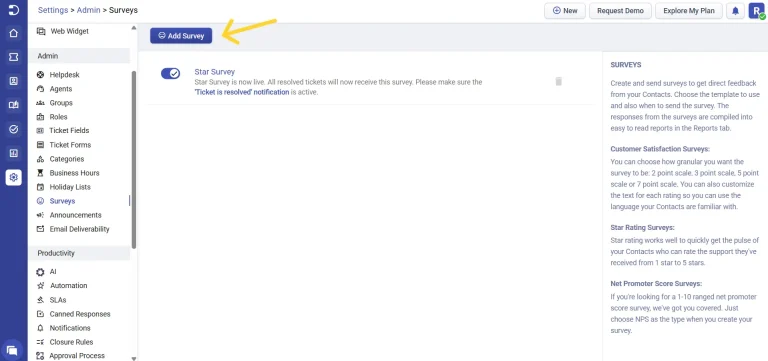Open Ticket Forms in the sidebar
The image size is (768, 361).
tap(70, 145)
